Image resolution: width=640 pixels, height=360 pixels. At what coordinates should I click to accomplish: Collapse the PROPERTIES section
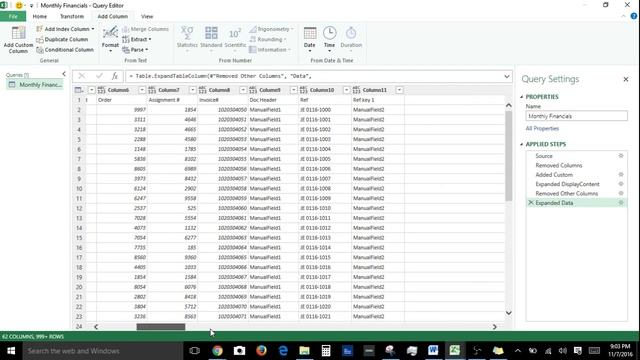coord(522,97)
